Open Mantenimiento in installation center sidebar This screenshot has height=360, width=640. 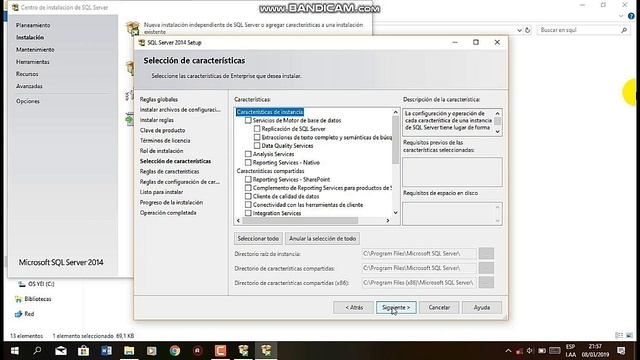click(35, 49)
